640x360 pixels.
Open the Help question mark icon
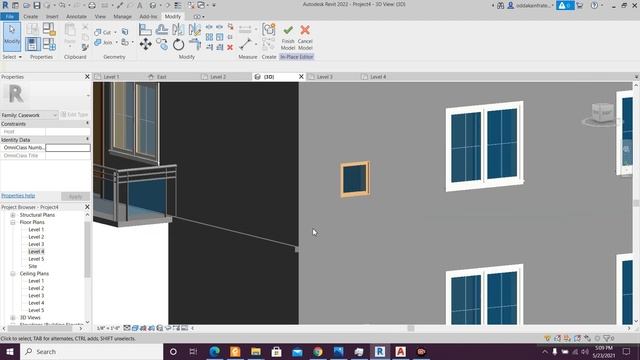pyautogui.click(x=595, y=5)
